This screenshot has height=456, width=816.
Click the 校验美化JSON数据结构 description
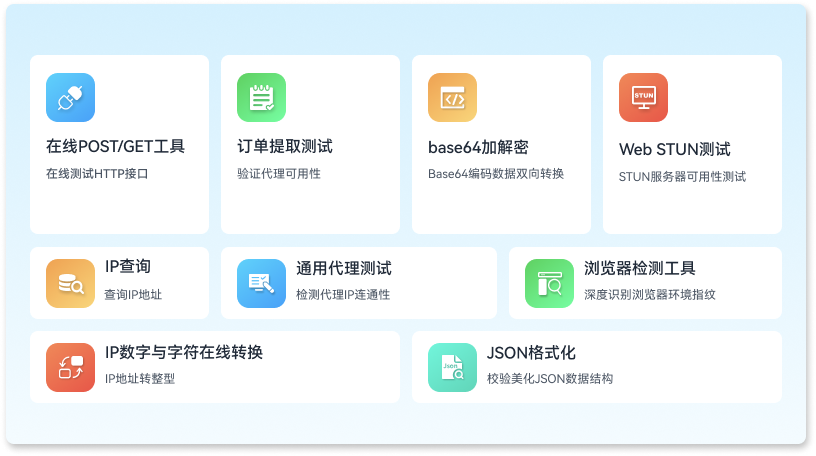pyautogui.click(x=549, y=379)
